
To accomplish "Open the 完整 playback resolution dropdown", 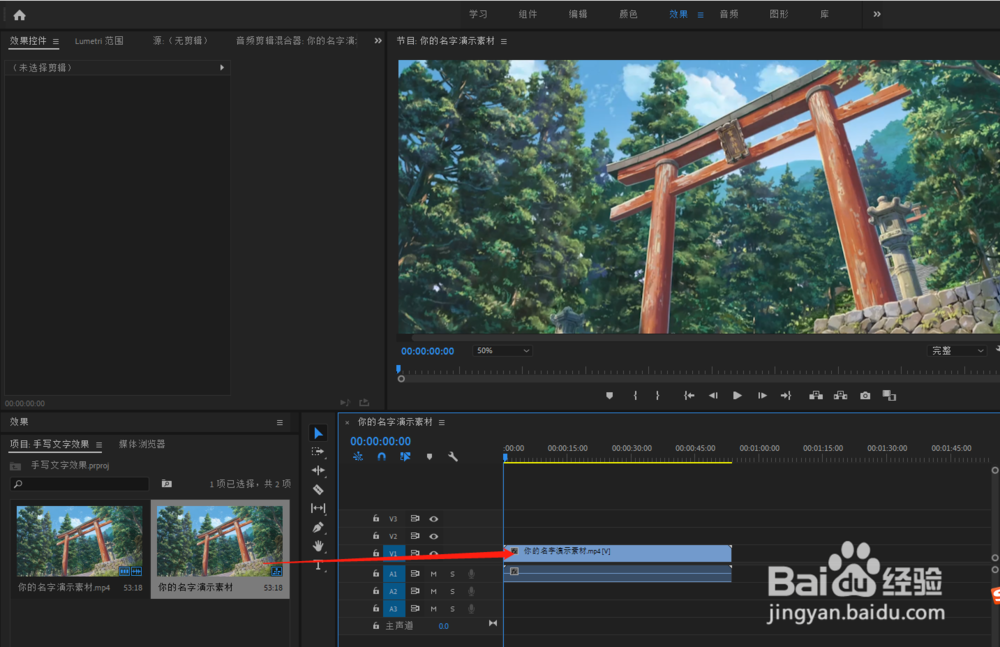I will [957, 351].
